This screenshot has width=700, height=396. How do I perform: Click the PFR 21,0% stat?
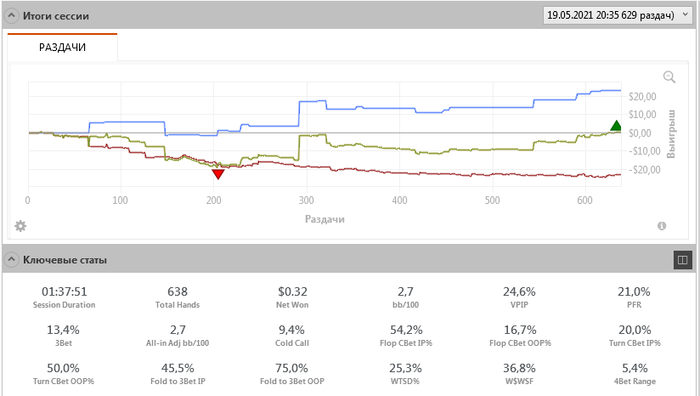[x=634, y=297]
